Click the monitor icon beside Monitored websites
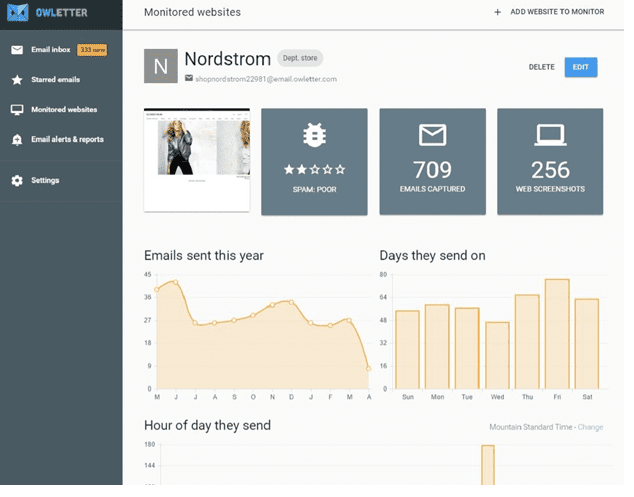 point(17,111)
